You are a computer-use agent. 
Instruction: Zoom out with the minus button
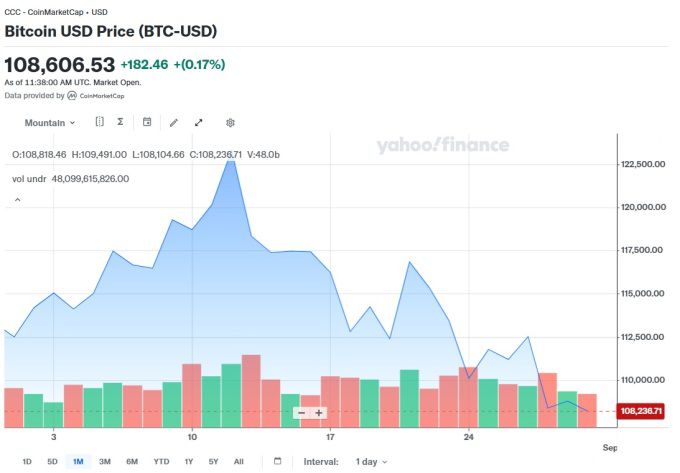(301, 412)
